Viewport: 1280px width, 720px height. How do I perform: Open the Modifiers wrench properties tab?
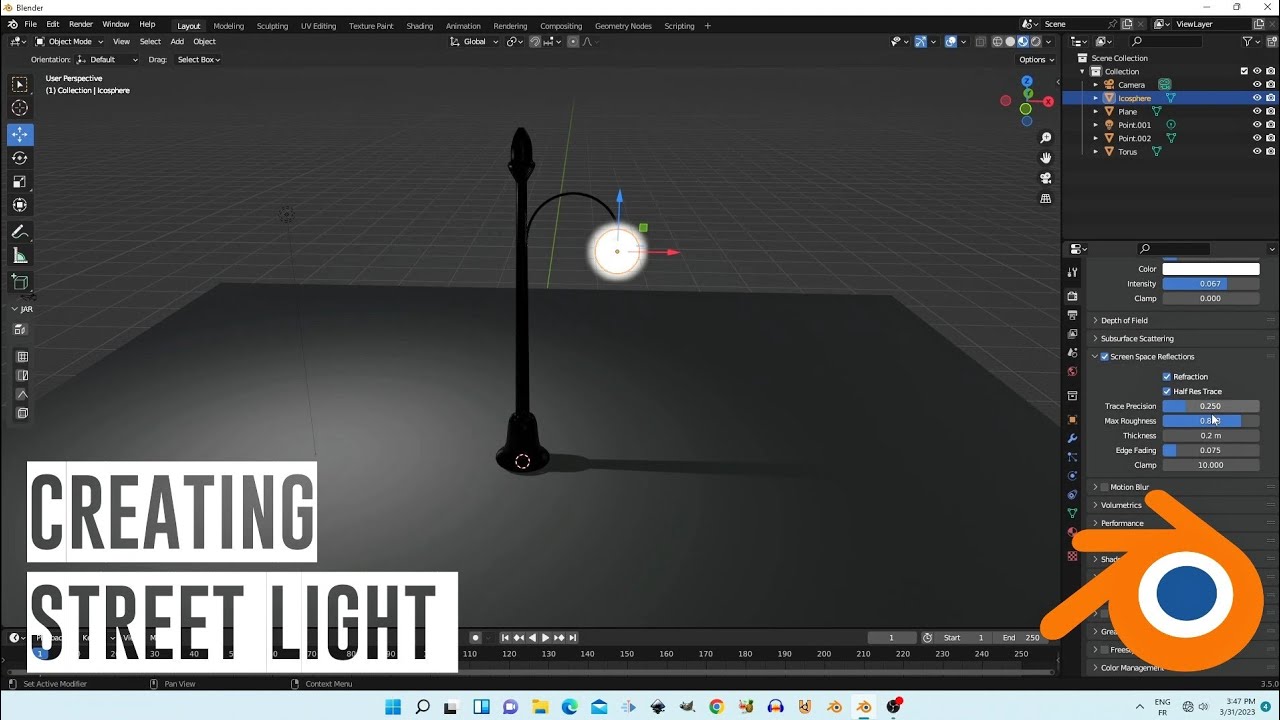coord(1072,439)
